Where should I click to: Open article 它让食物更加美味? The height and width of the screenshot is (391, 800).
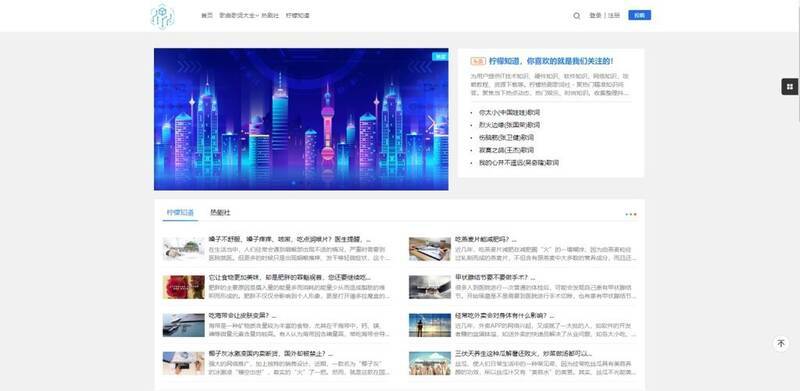[x=289, y=278]
